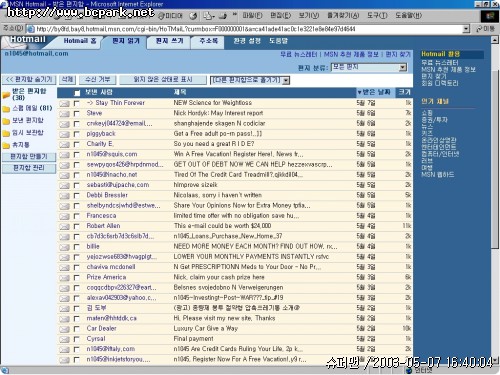The height and width of the screenshot is (375, 500).
Task: Check the checkbox for Steve's message
Action: point(76,114)
